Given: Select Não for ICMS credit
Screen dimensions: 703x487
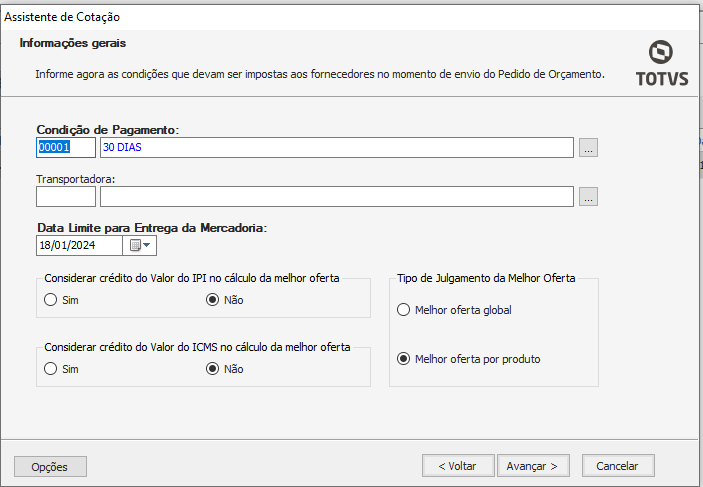Looking at the screenshot, I should pyautogui.click(x=212, y=368).
